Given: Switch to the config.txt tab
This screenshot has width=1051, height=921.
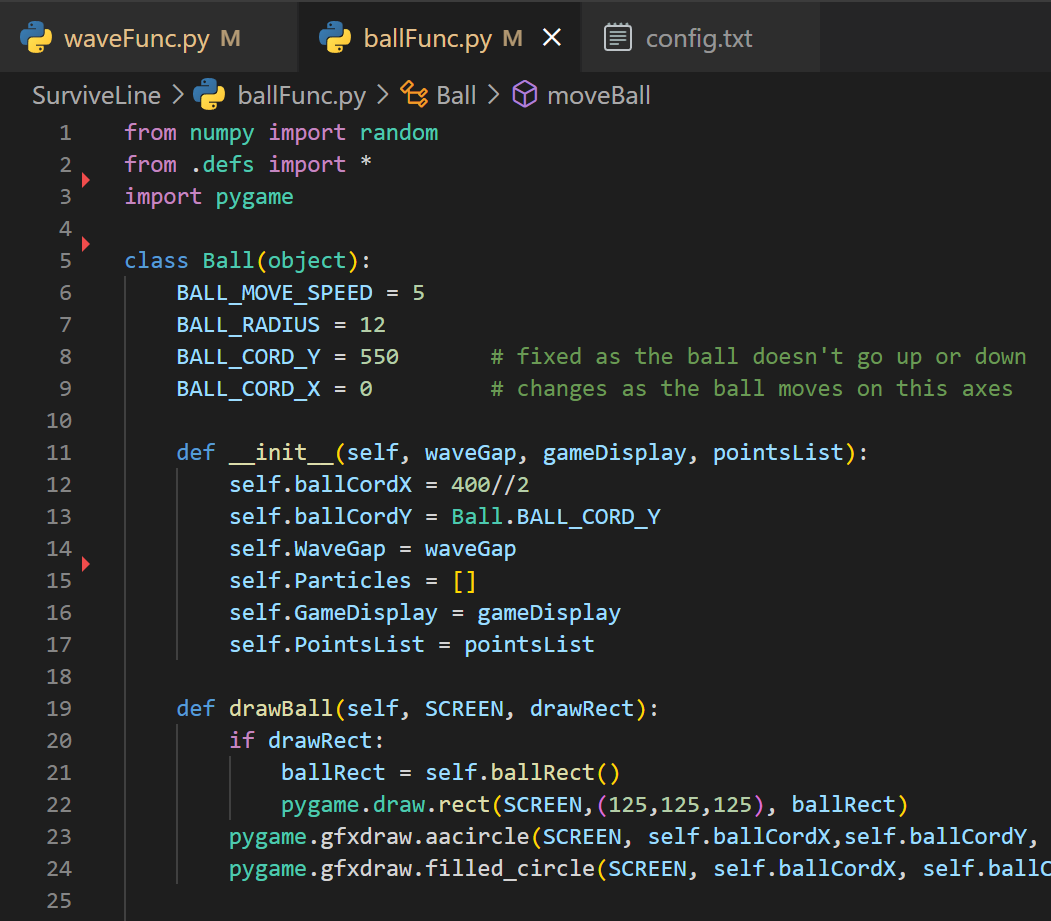Looking at the screenshot, I should pyautogui.click(x=700, y=37).
